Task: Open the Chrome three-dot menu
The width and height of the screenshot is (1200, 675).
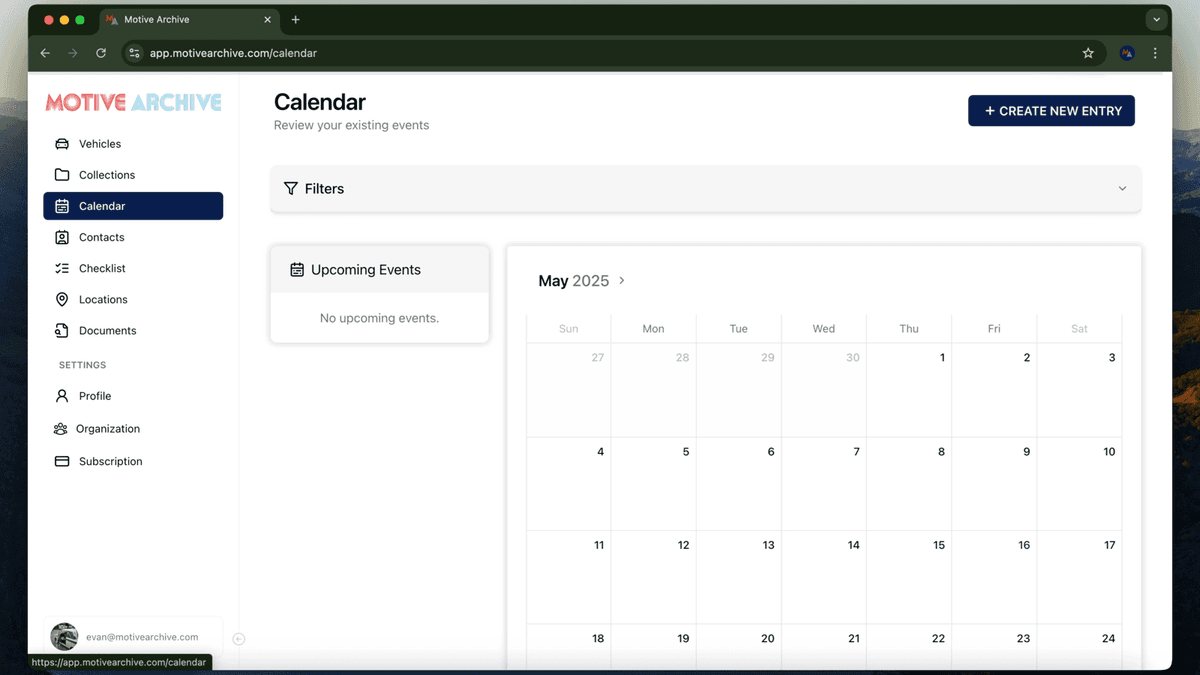Action: [x=1155, y=53]
